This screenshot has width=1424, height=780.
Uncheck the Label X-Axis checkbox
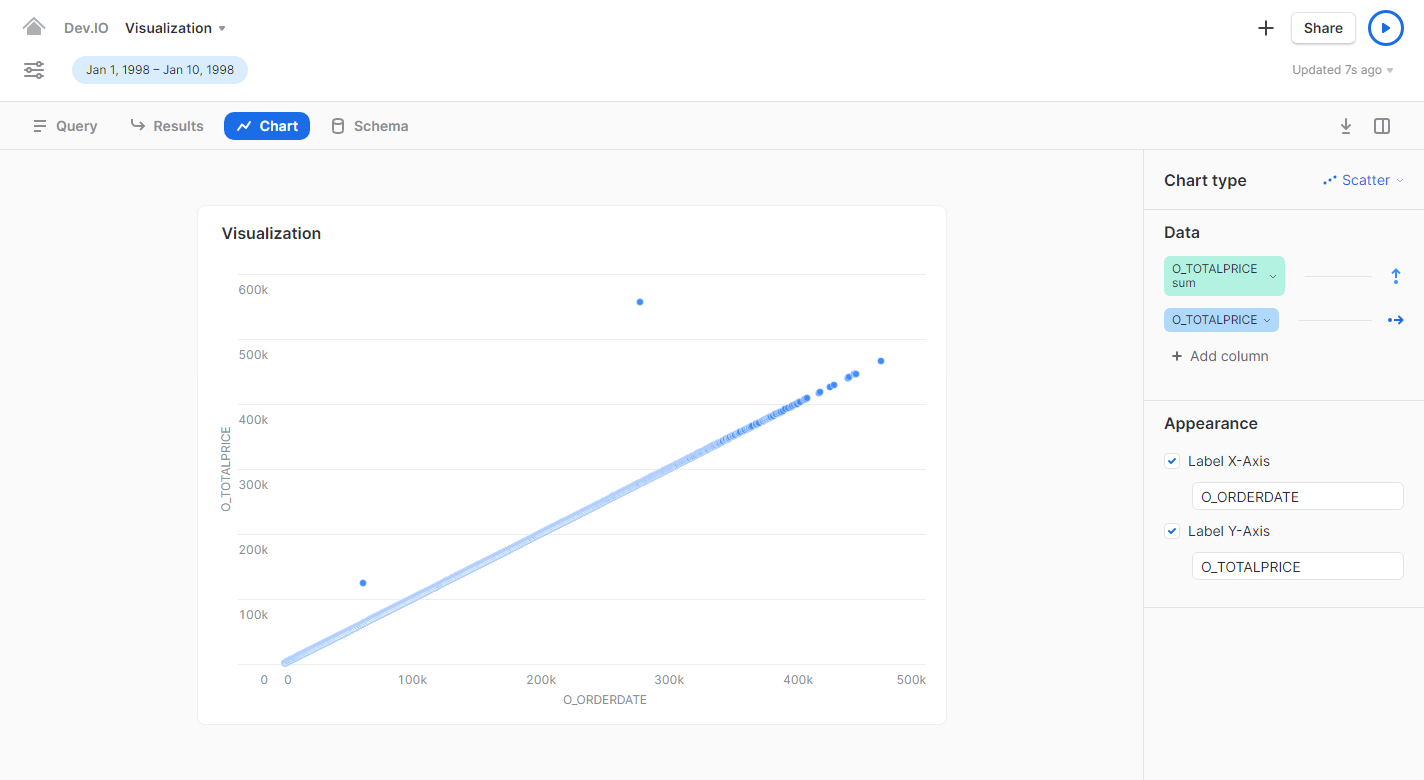(x=1172, y=461)
